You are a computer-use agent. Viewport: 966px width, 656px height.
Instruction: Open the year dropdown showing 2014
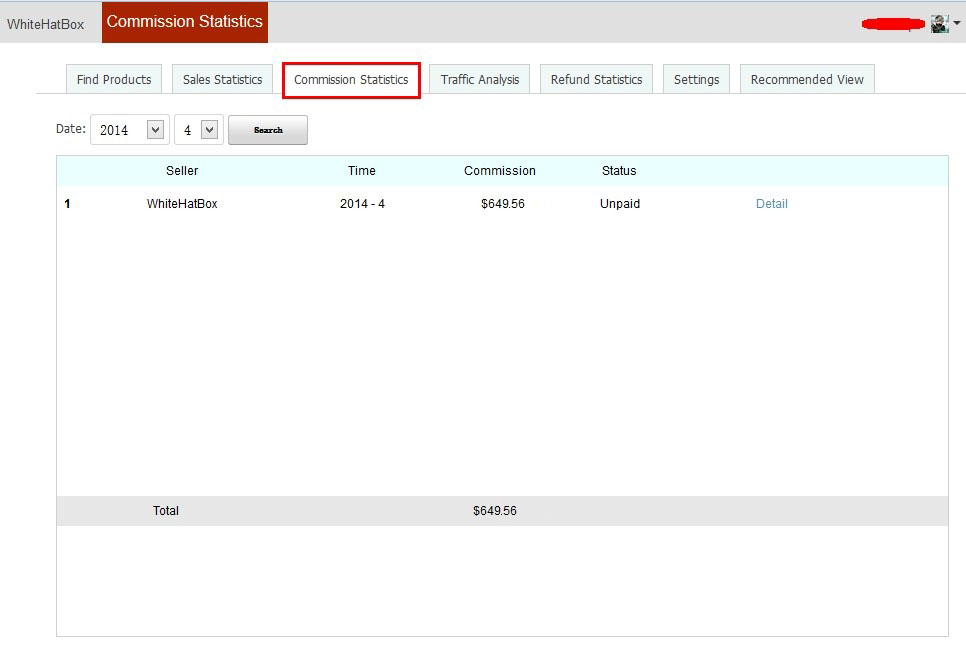point(130,130)
